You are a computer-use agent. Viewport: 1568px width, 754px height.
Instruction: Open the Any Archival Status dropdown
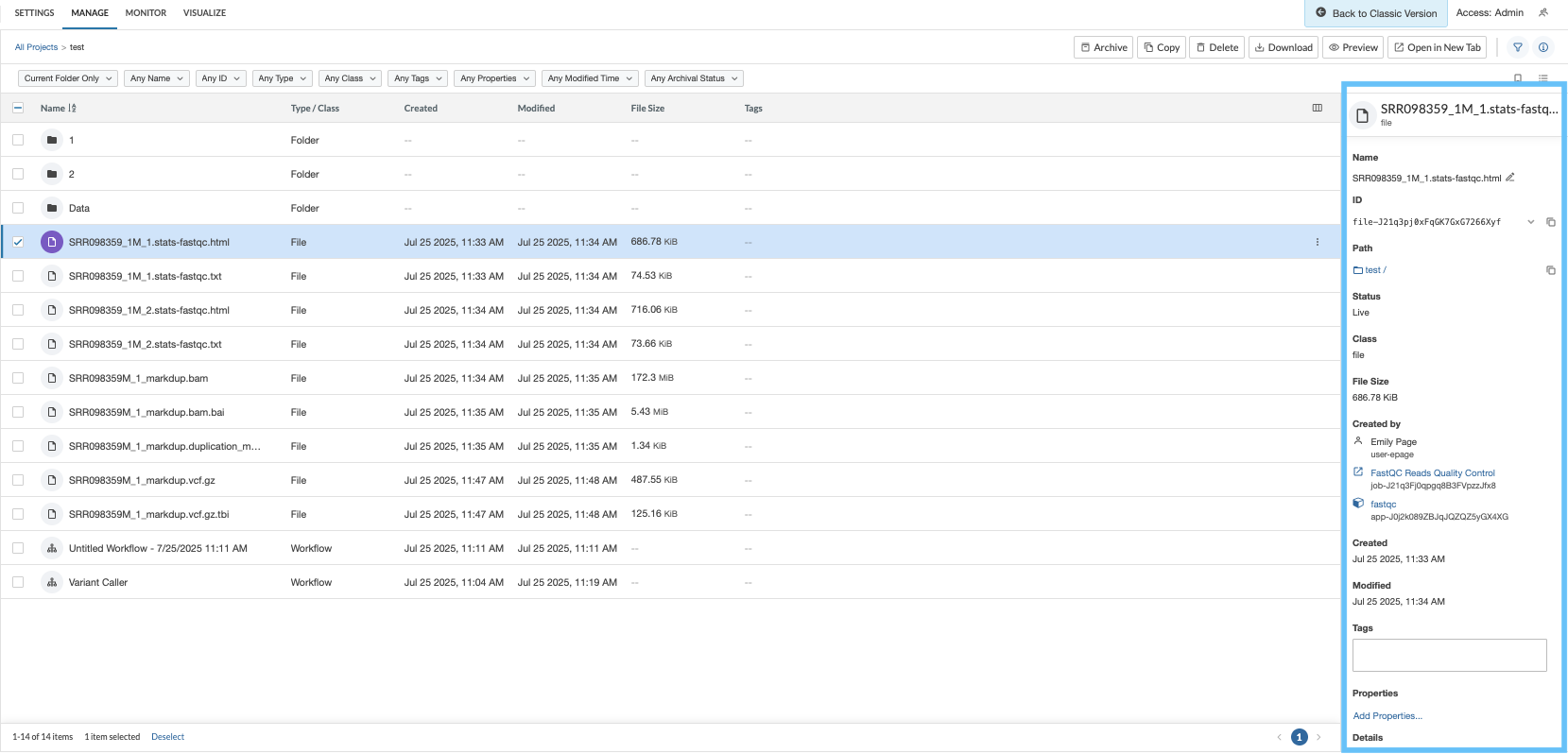tap(694, 78)
